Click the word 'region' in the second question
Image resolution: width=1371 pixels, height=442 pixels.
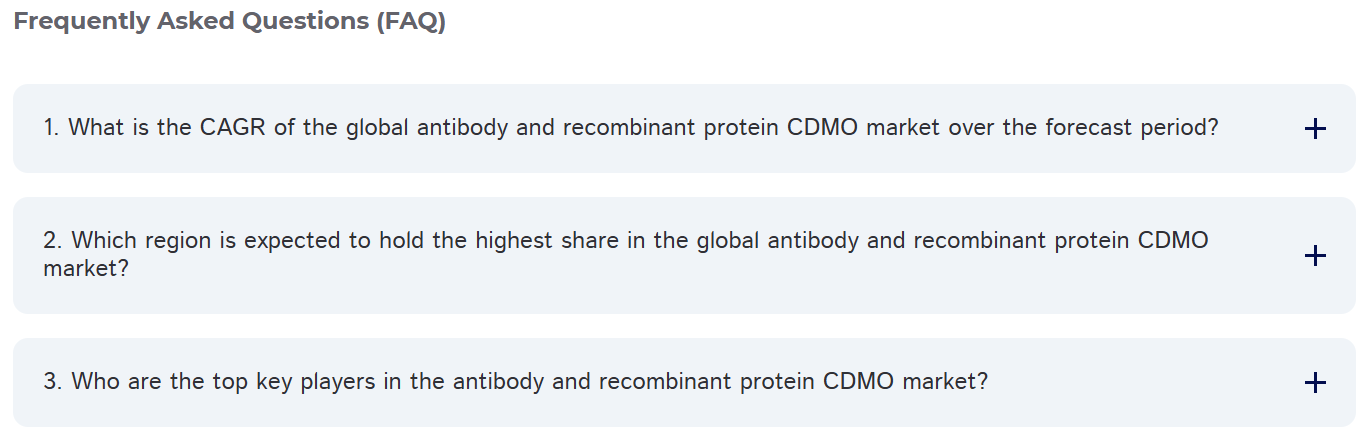coord(176,241)
